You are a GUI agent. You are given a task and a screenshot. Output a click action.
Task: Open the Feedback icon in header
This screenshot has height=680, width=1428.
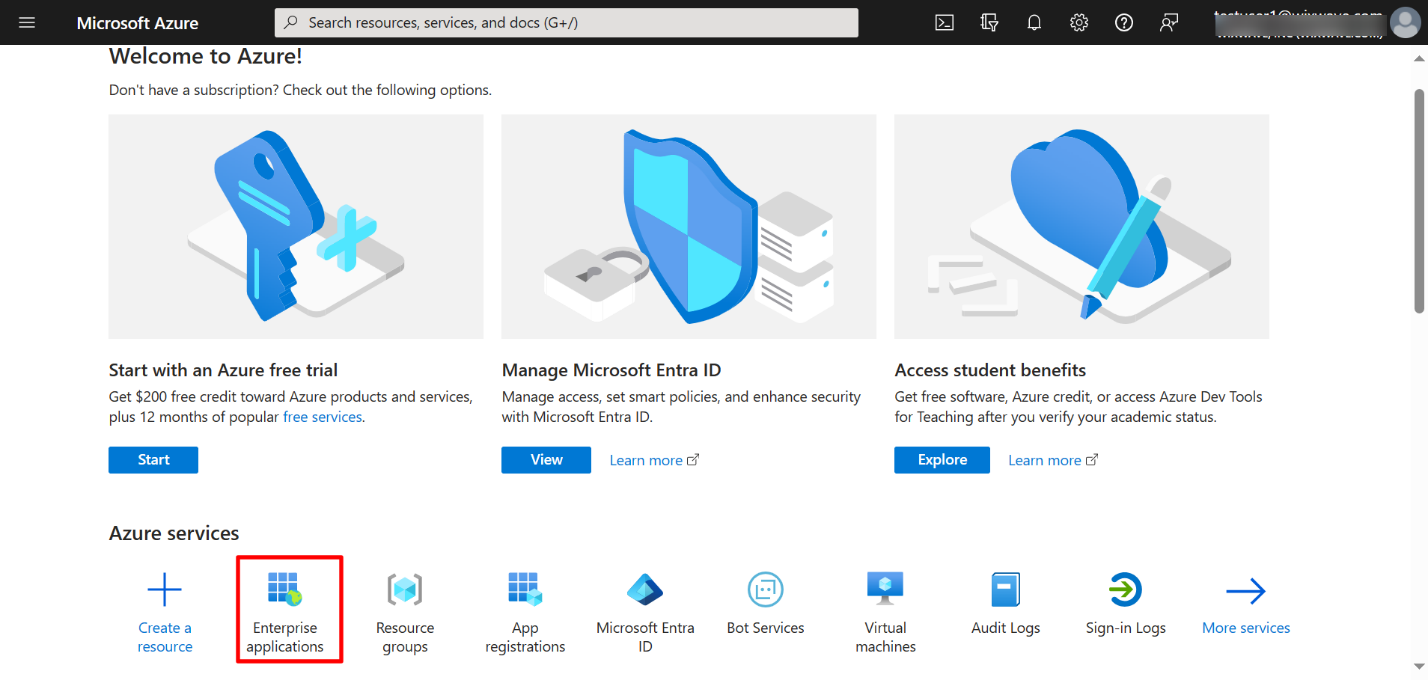1169,22
